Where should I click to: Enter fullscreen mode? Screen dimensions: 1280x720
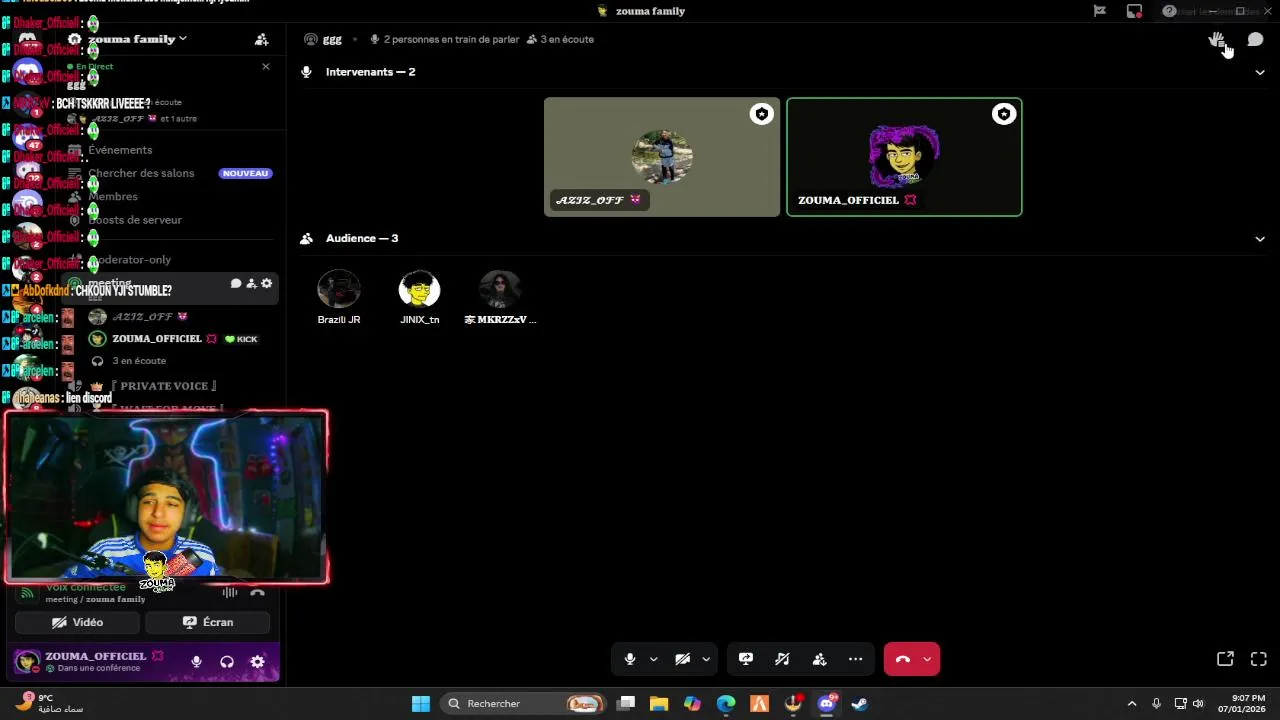(1259, 659)
